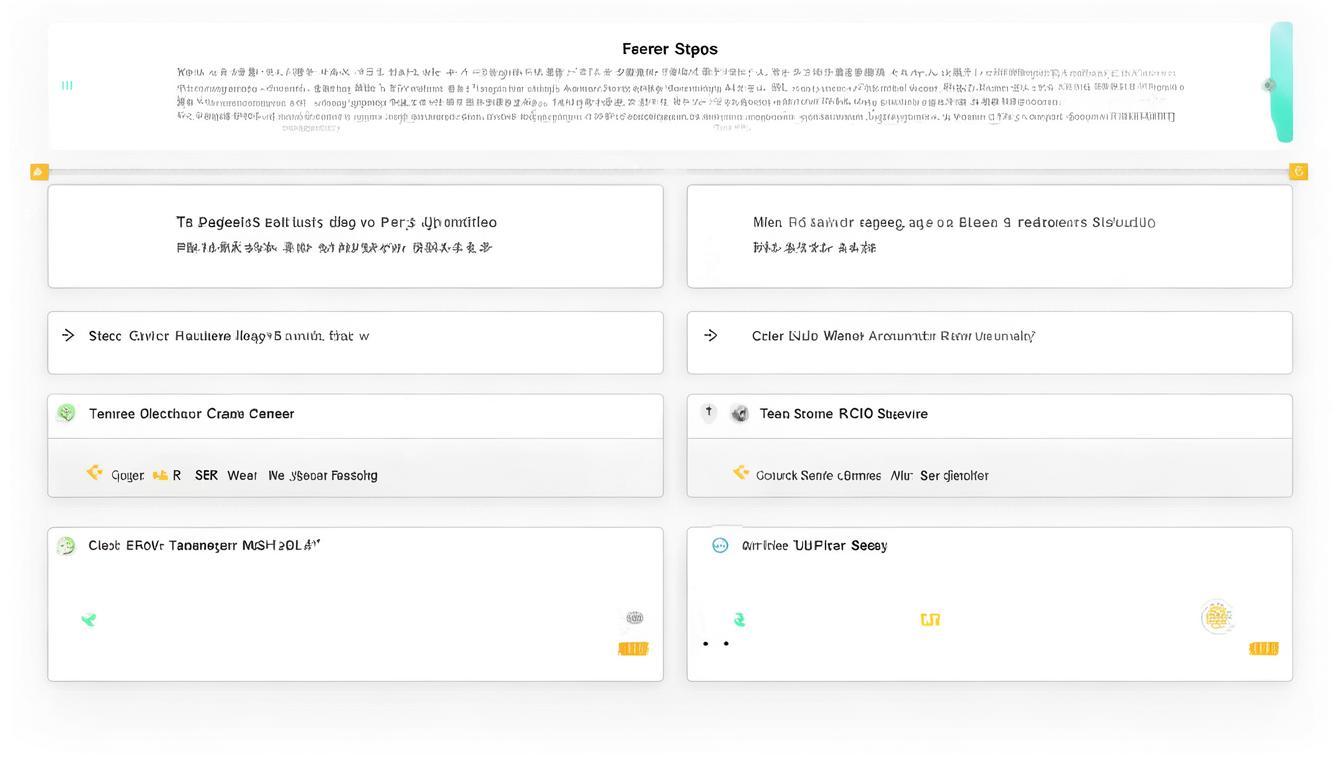Screen dimensions: 1344x768
Task: Click the orange badge button in the bottom-right card
Action: click(1263, 648)
